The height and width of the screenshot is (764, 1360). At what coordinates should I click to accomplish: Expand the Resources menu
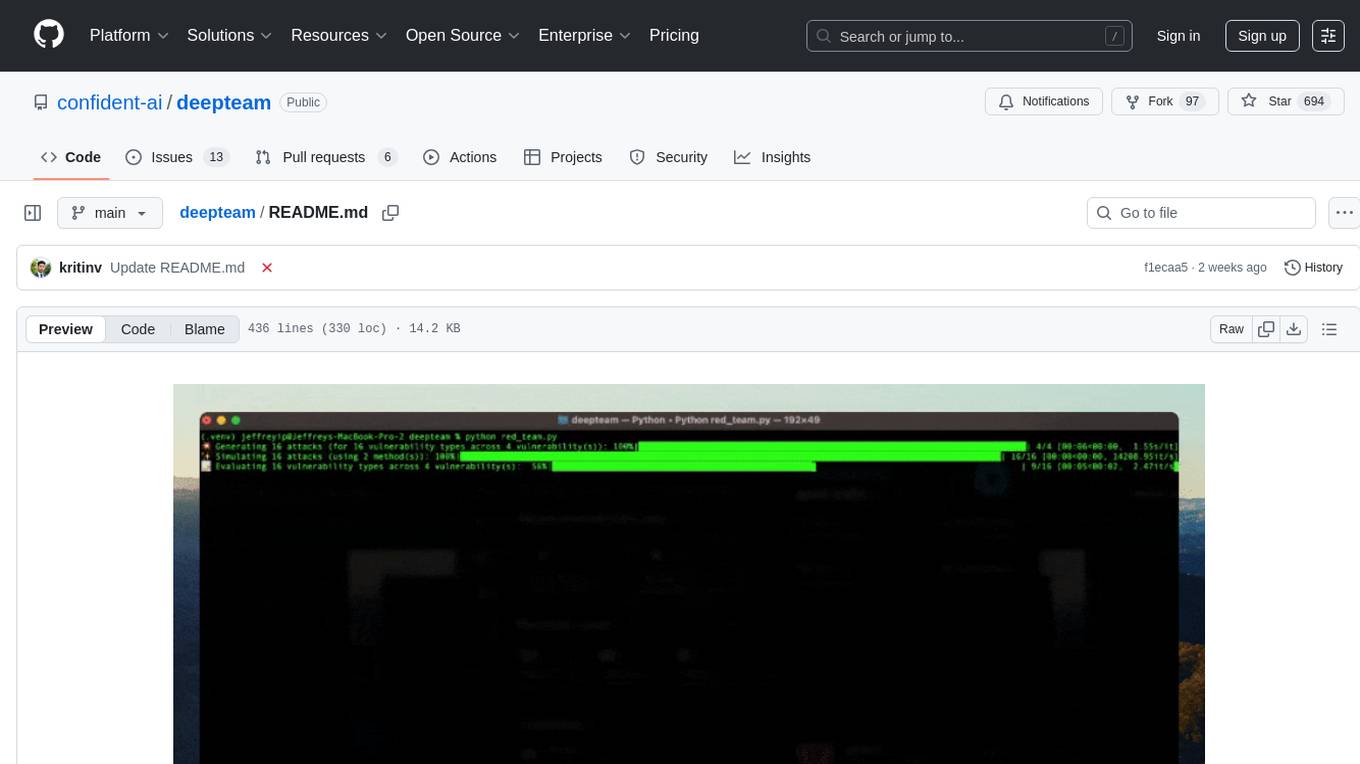click(339, 35)
